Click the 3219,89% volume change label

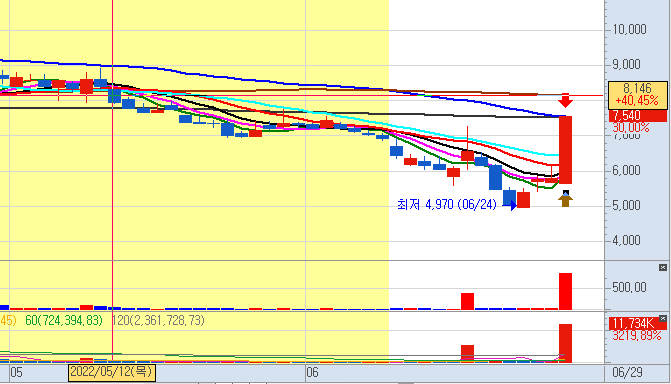click(637, 336)
